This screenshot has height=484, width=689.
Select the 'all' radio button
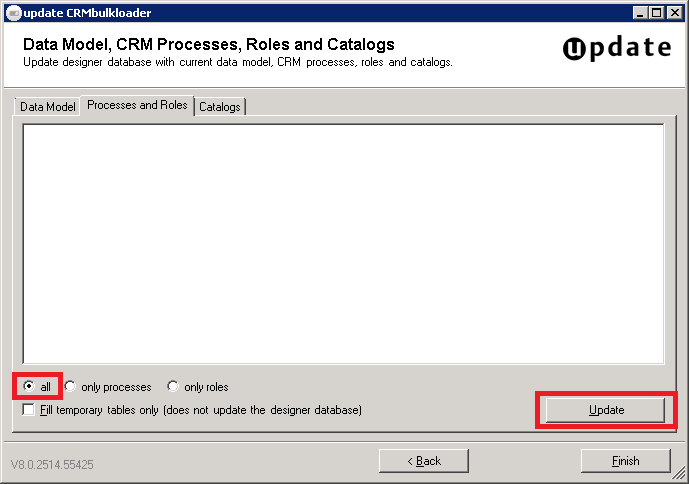pos(28,386)
